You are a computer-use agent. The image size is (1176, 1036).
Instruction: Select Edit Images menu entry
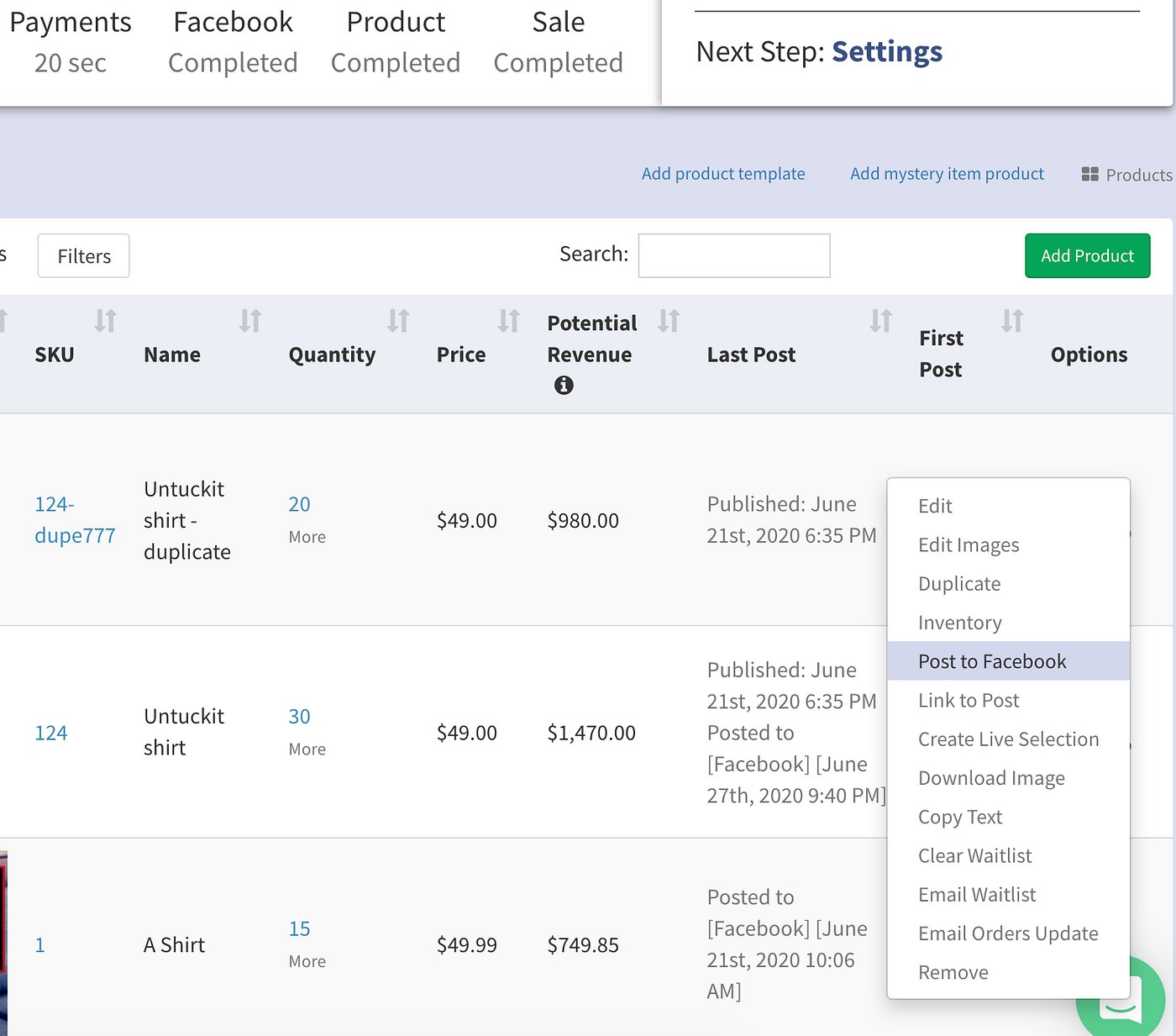pos(1009,544)
